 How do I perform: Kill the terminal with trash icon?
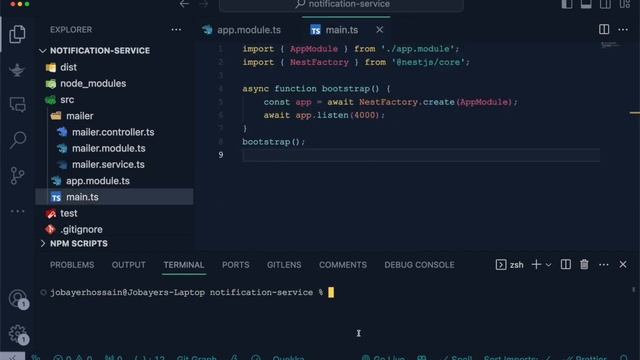(584, 264)
